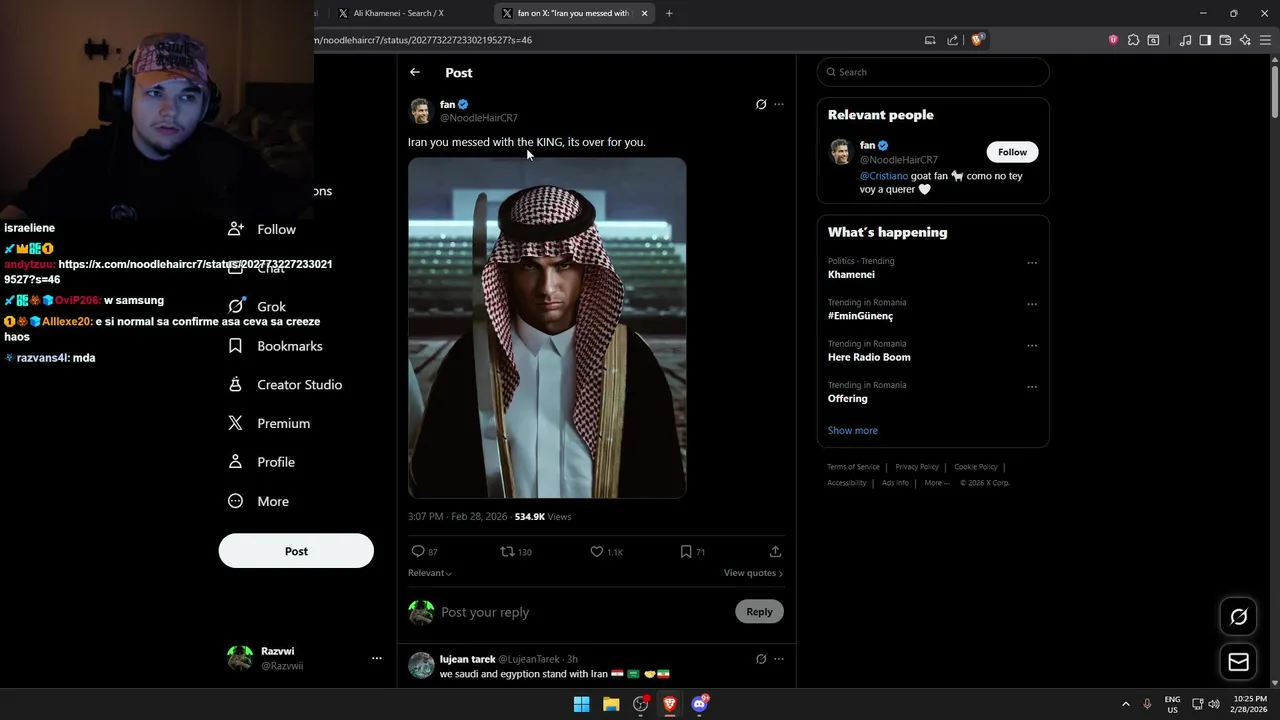
Task: Open the Privacy Policy footer link
Action: point(917,467)
